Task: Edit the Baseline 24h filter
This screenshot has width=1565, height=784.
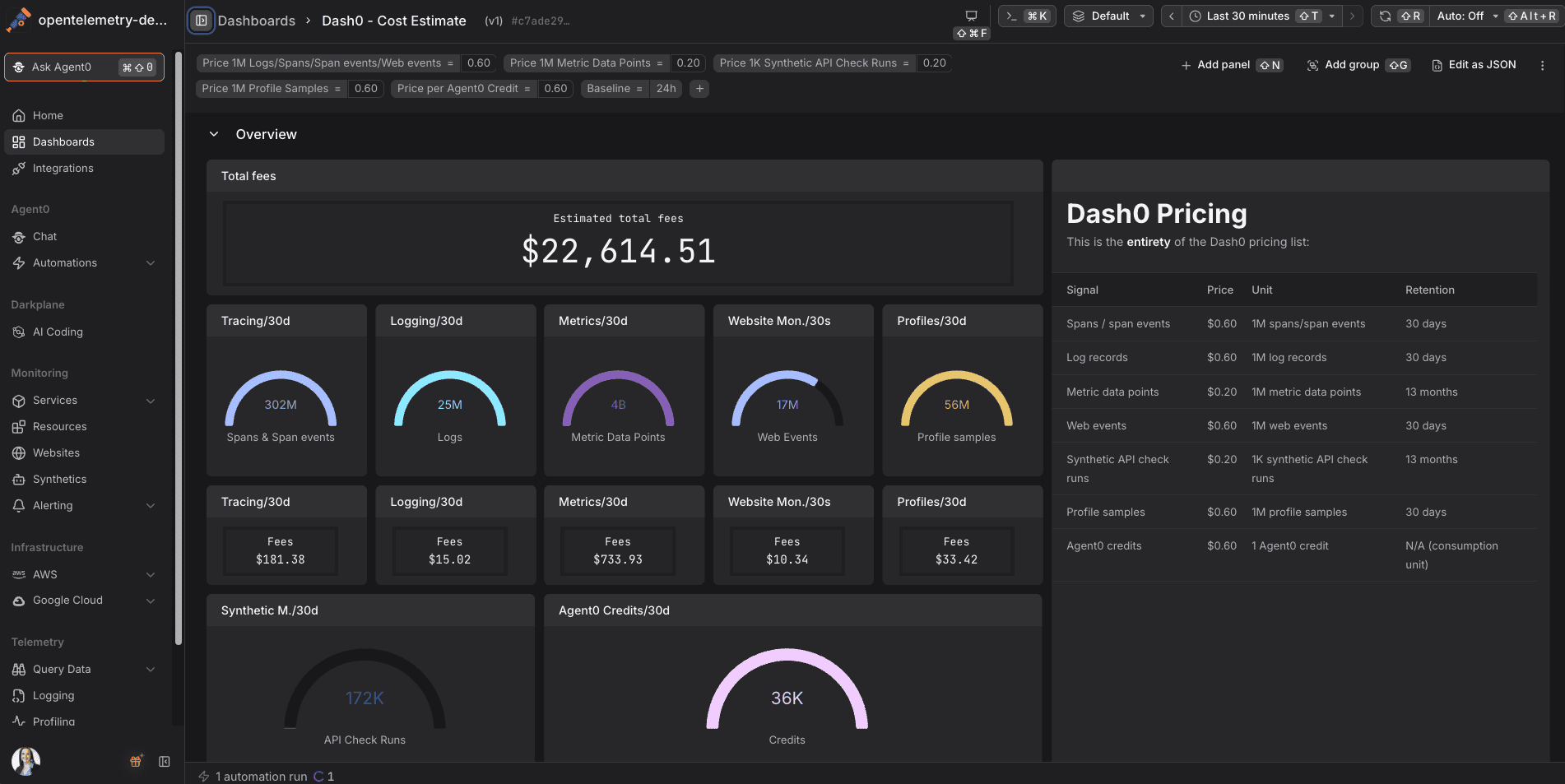Action: [x=631, y=89]
